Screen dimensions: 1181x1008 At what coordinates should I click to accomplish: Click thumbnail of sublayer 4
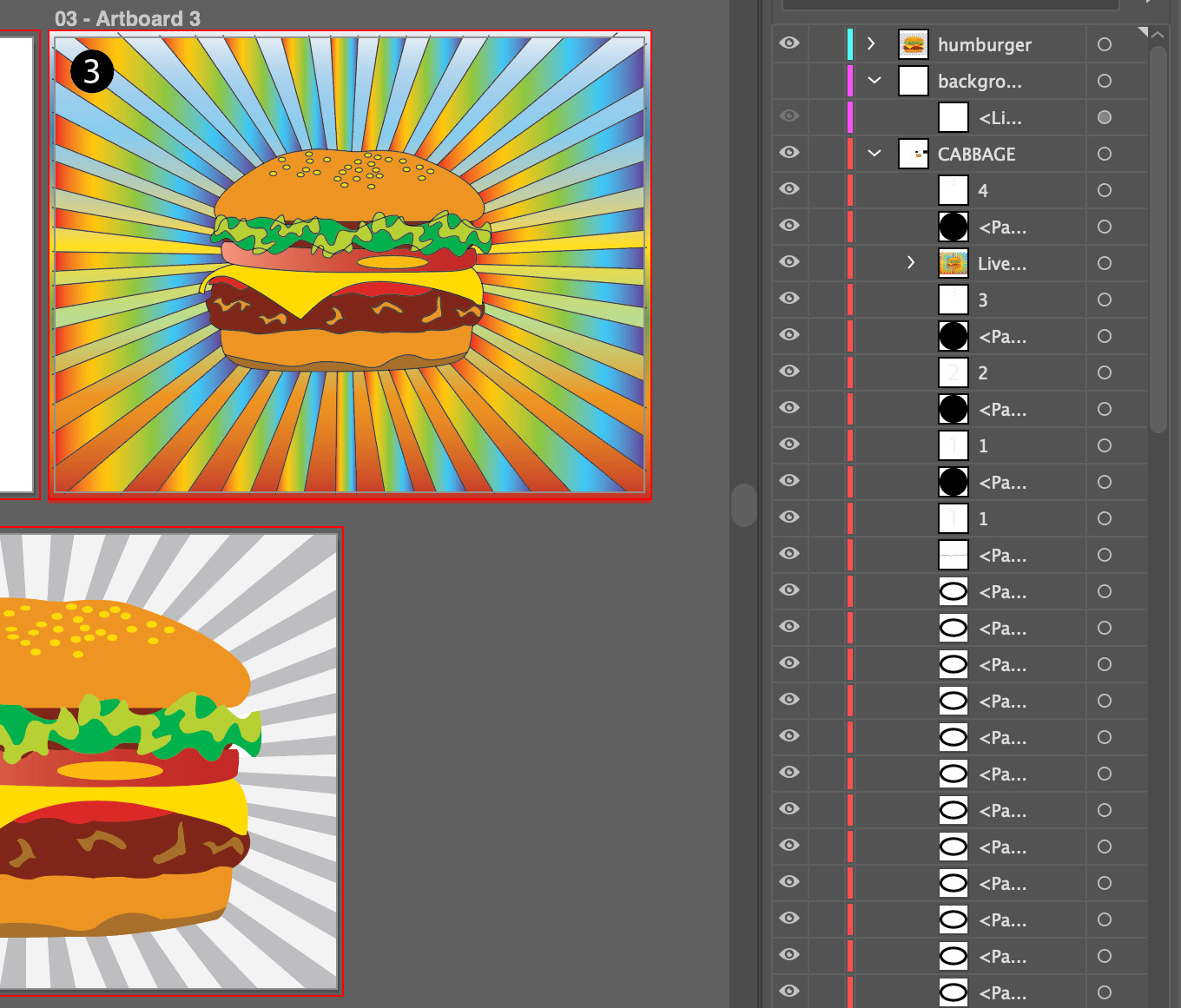953,190
